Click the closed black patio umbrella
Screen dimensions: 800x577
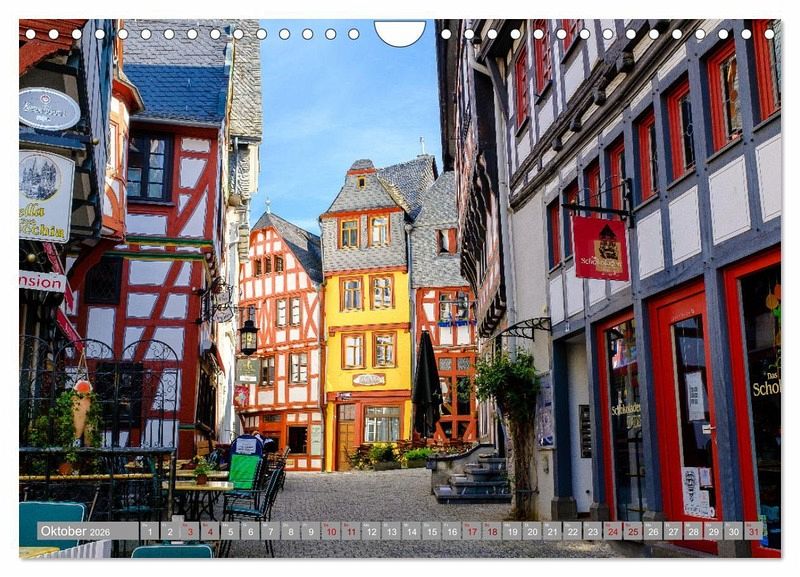426,385
